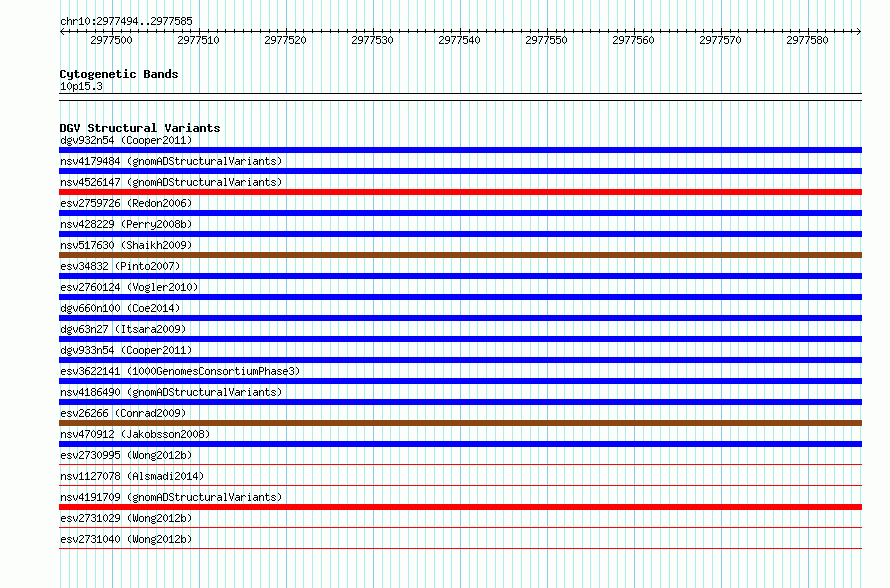Select the blue bar under esv2759726
Screen dimensions: 890x588
click(460, 213)
